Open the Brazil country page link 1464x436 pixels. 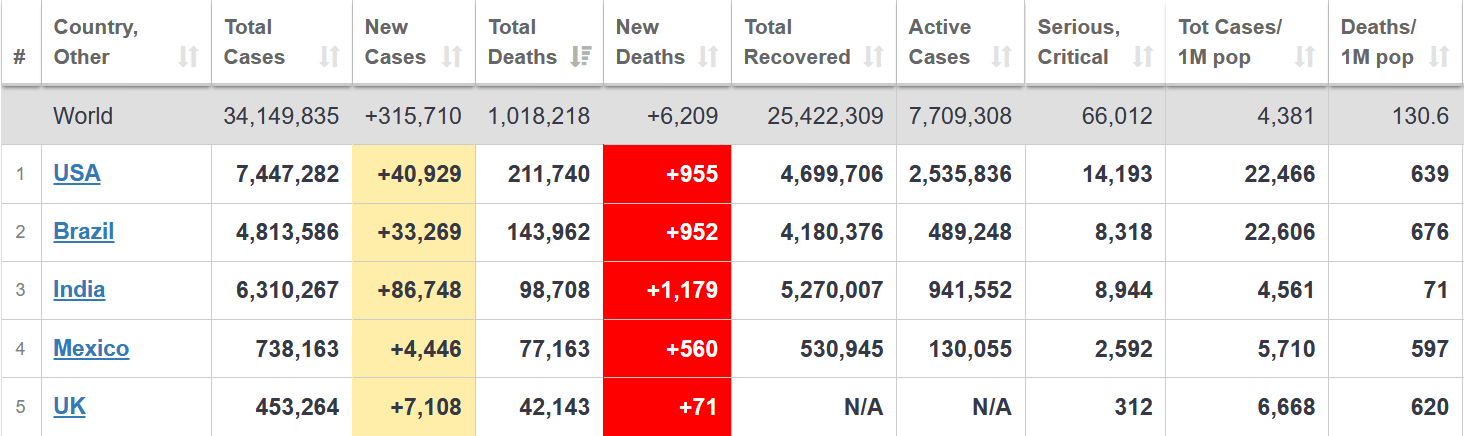pos(84,232)
